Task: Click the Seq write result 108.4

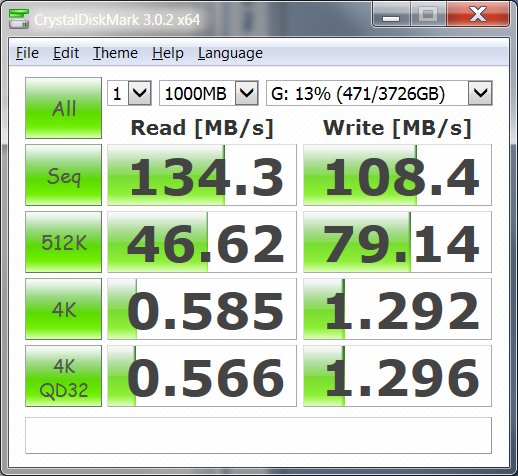Action: click(397, 175)
